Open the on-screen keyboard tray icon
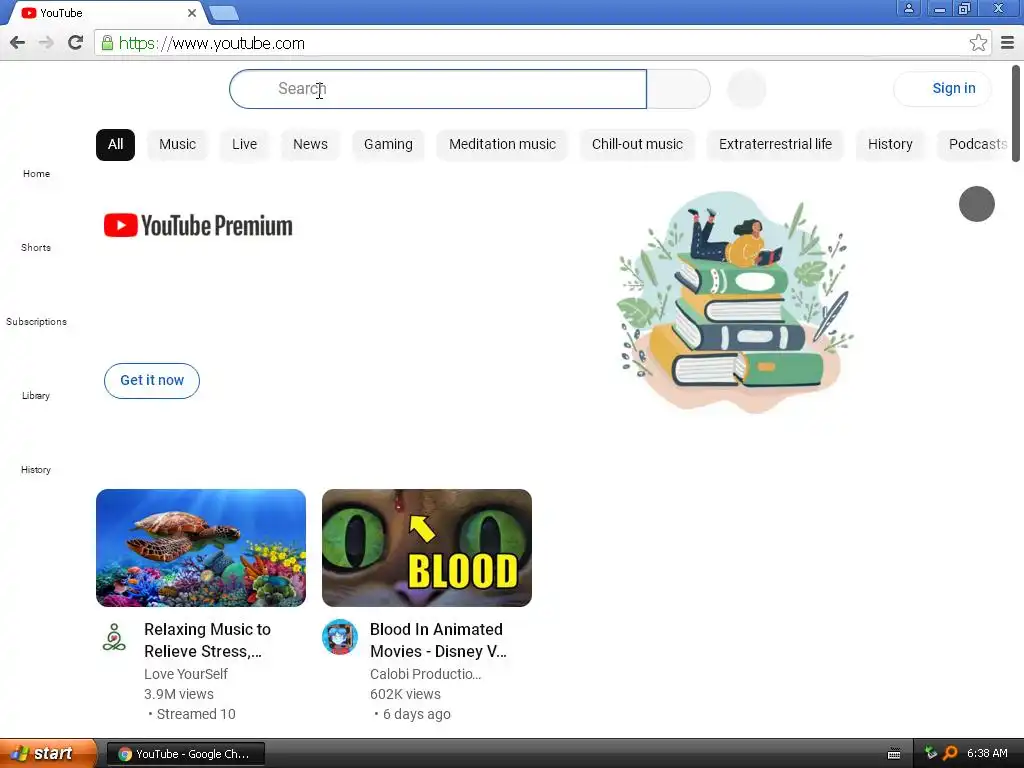1024x768 pixels. pos(894,754)
